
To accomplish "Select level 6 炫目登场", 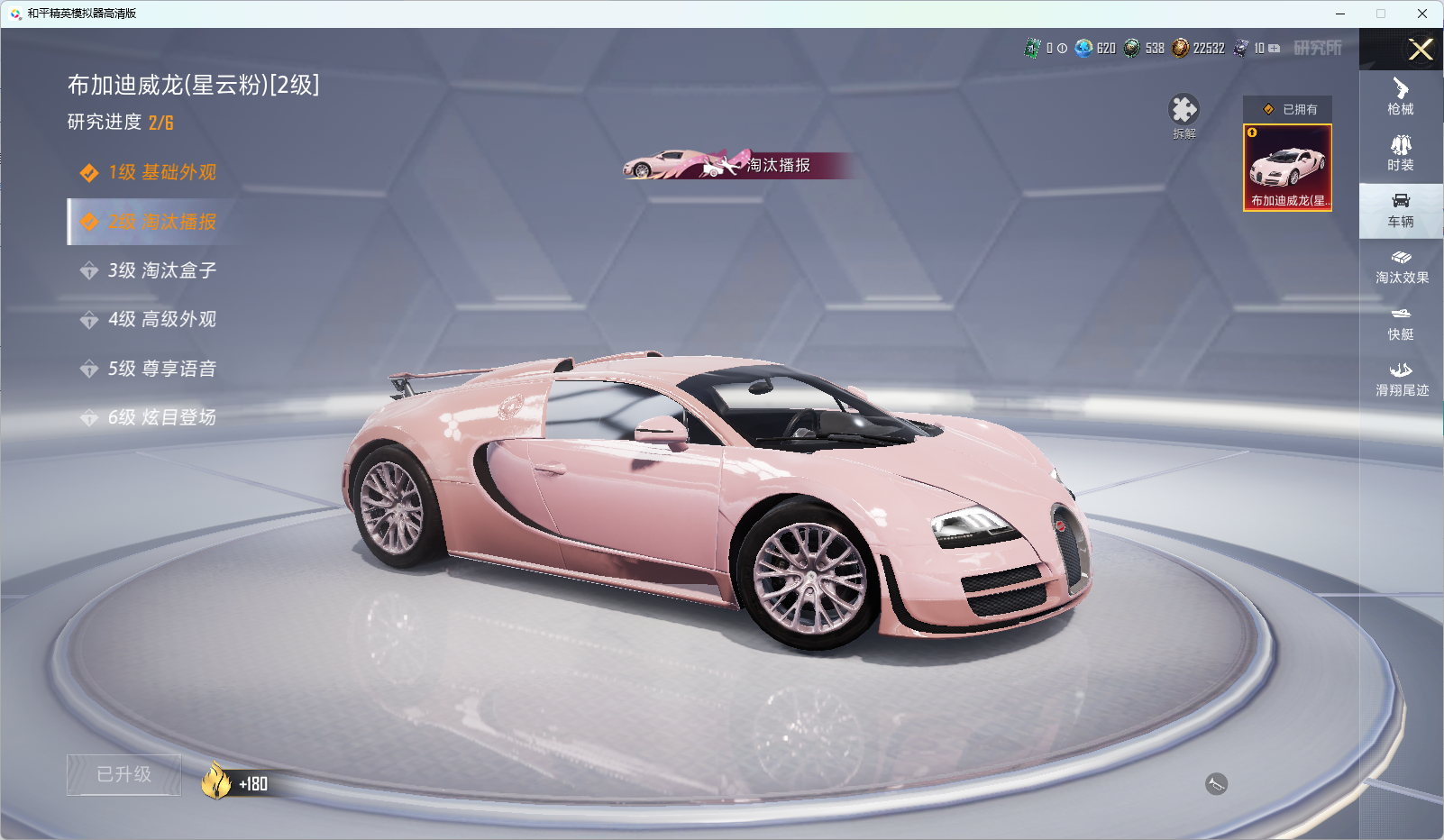I will coord(162,417).
